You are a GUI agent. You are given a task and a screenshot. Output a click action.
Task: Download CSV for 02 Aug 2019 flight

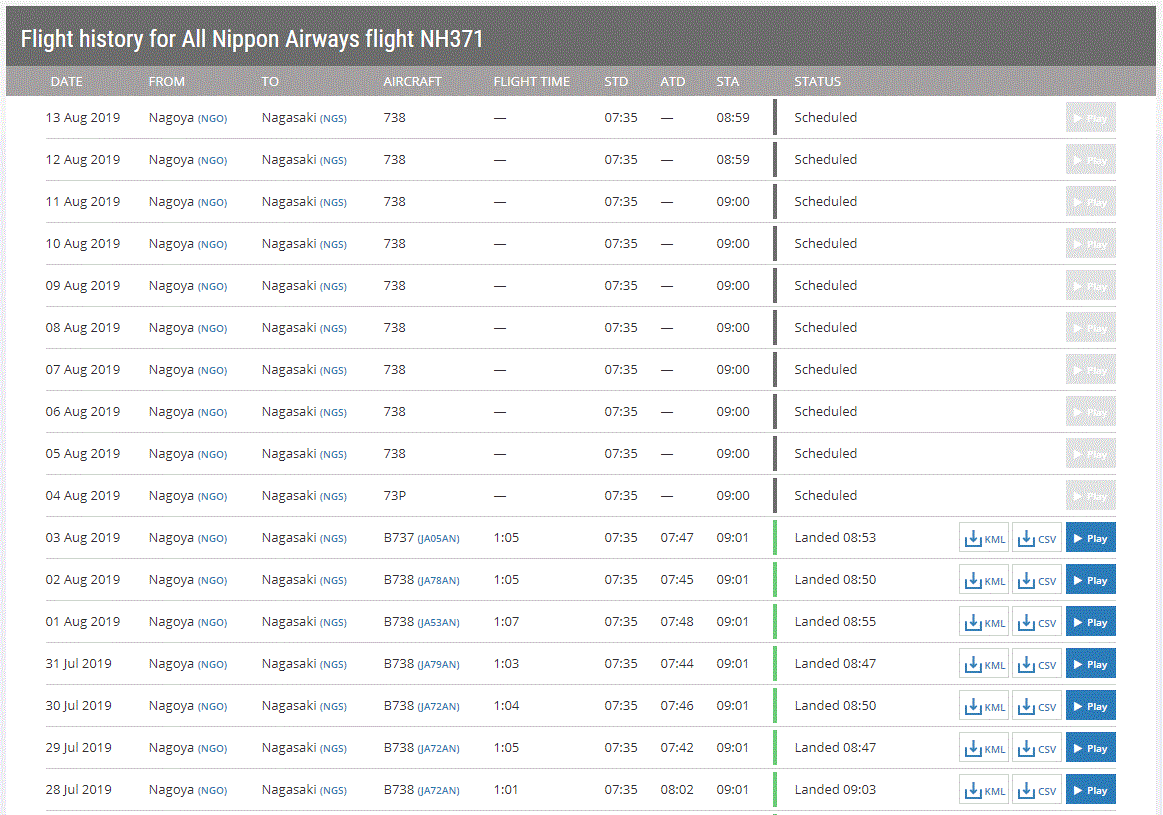click(1037, 580)
